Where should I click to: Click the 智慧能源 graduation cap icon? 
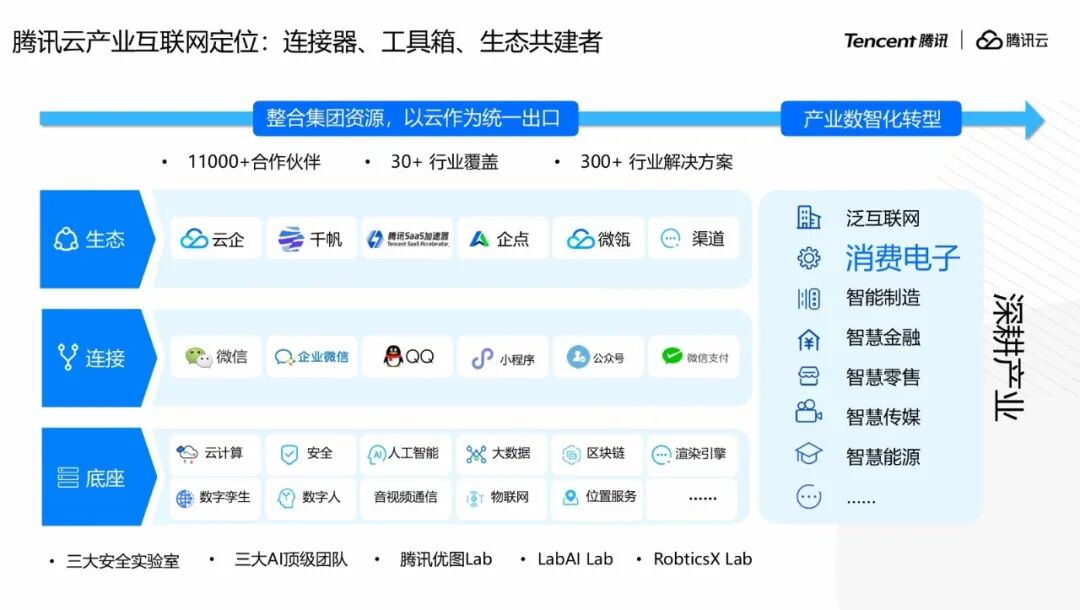point(809,453)
